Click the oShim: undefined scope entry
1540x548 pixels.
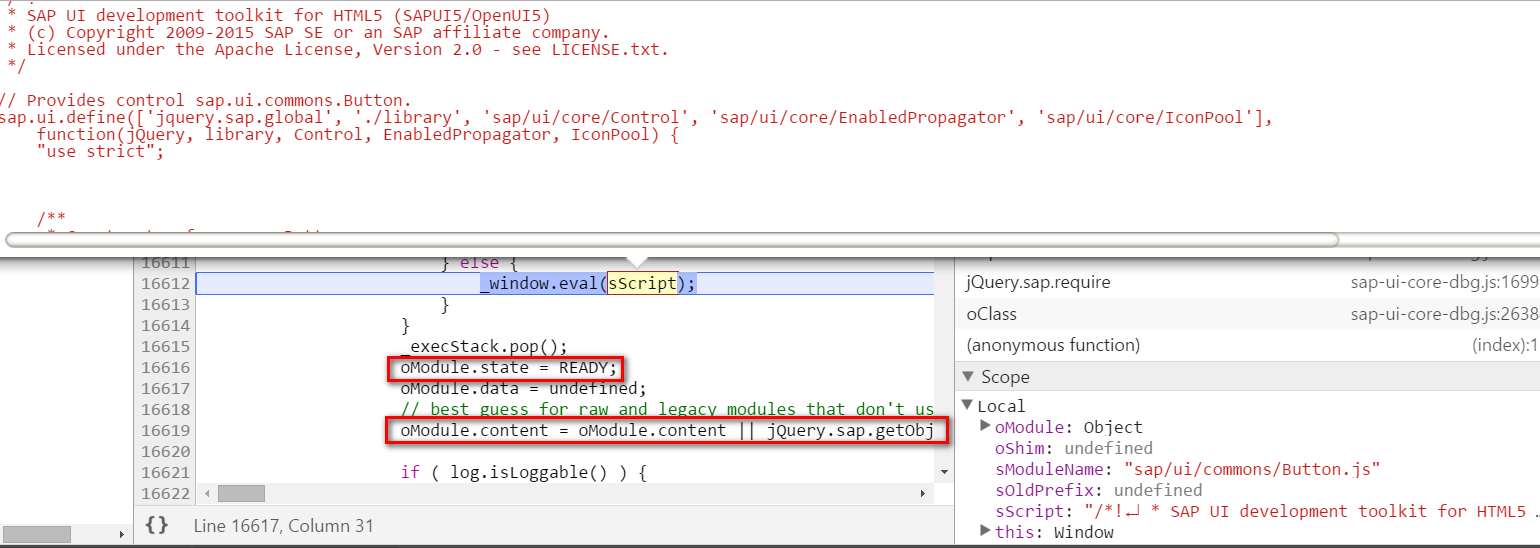click(x=1073, y=448)
